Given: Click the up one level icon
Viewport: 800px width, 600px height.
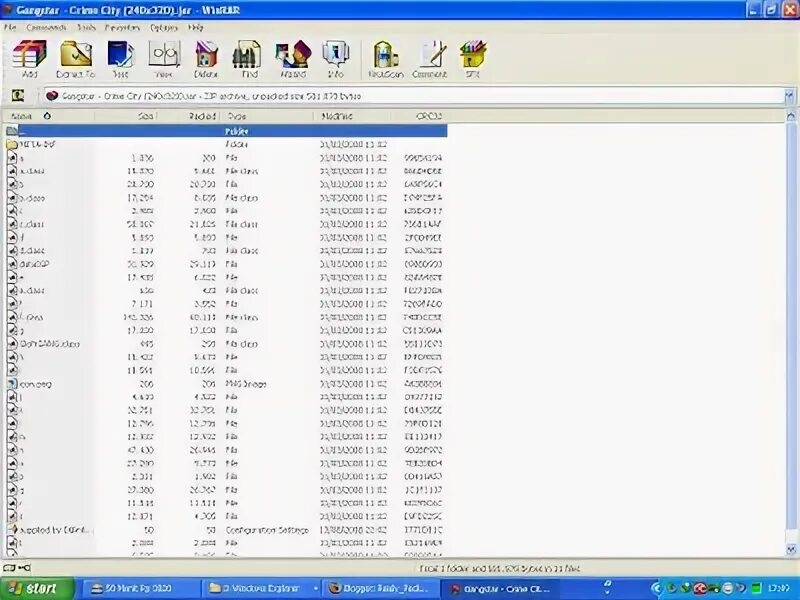Looking at the screenshot, I should pos(18,95).
